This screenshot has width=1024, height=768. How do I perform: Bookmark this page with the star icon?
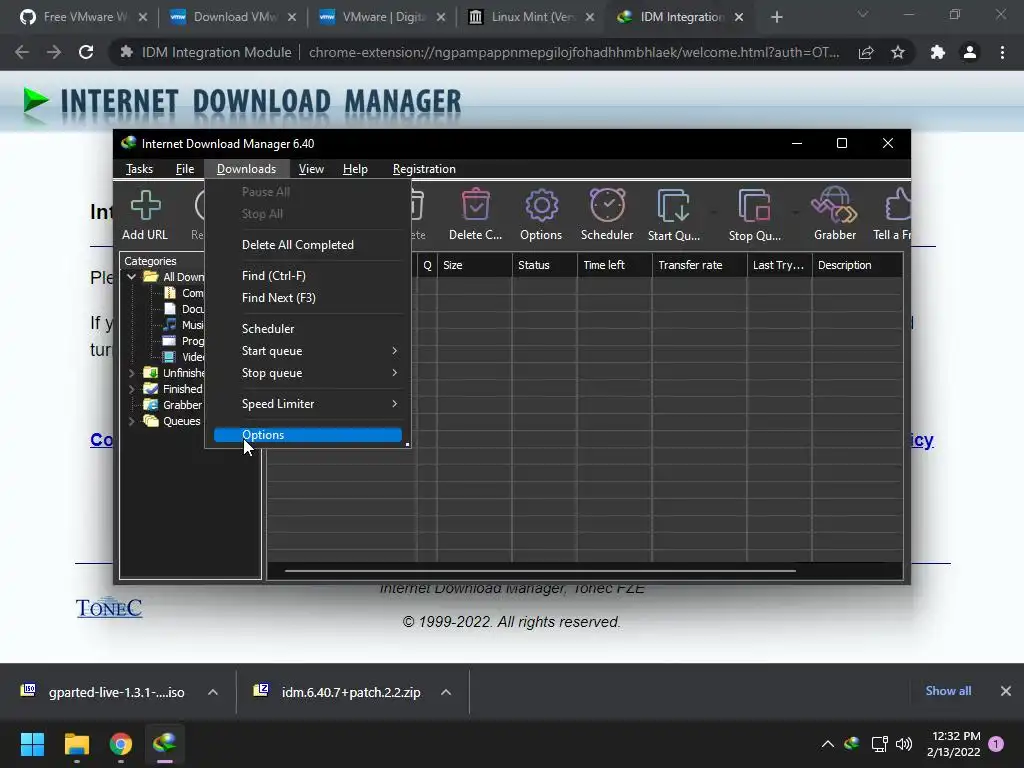coord(898,52)
